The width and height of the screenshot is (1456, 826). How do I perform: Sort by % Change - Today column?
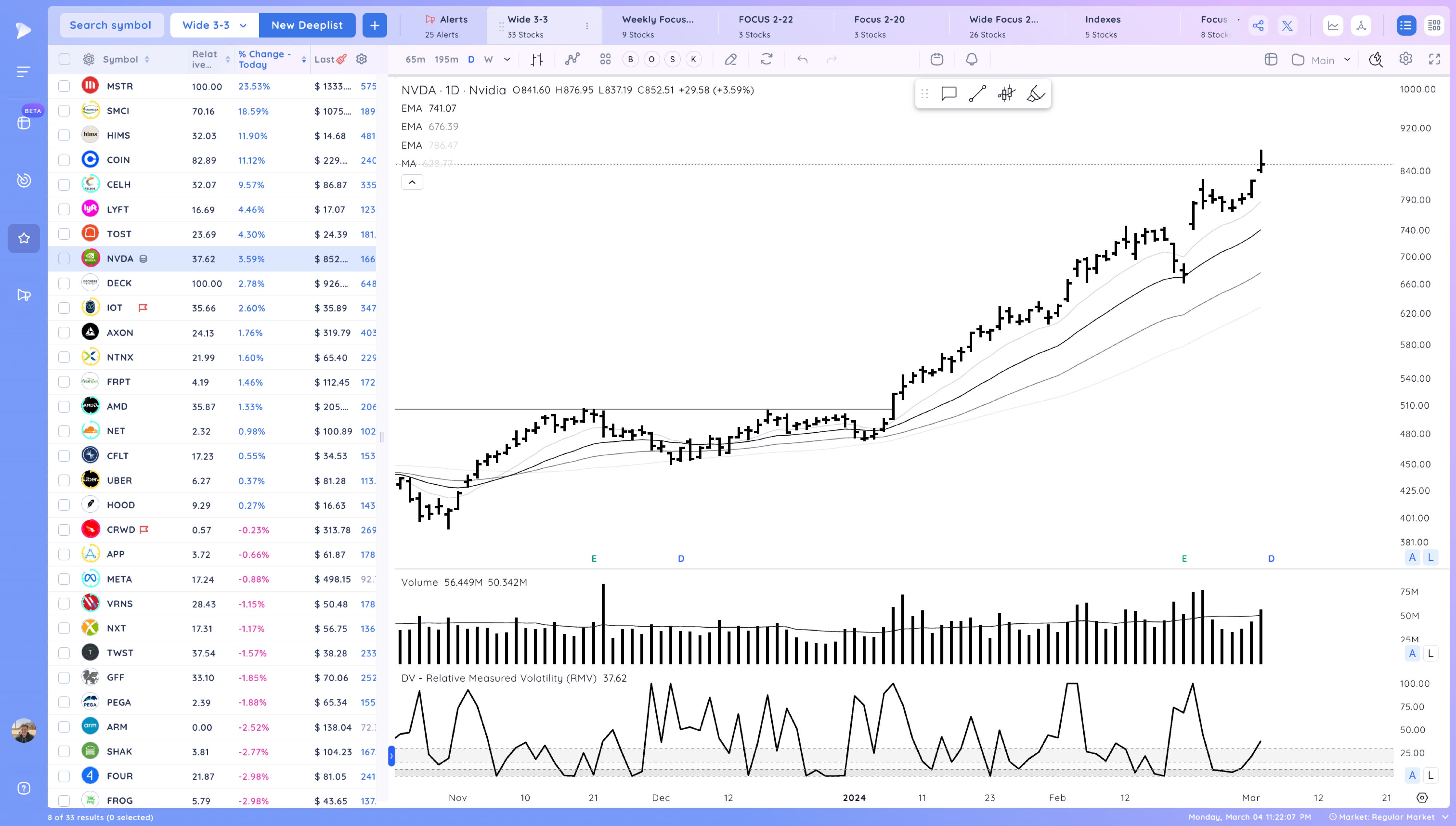pyautogui.click(x=272, y=59)
